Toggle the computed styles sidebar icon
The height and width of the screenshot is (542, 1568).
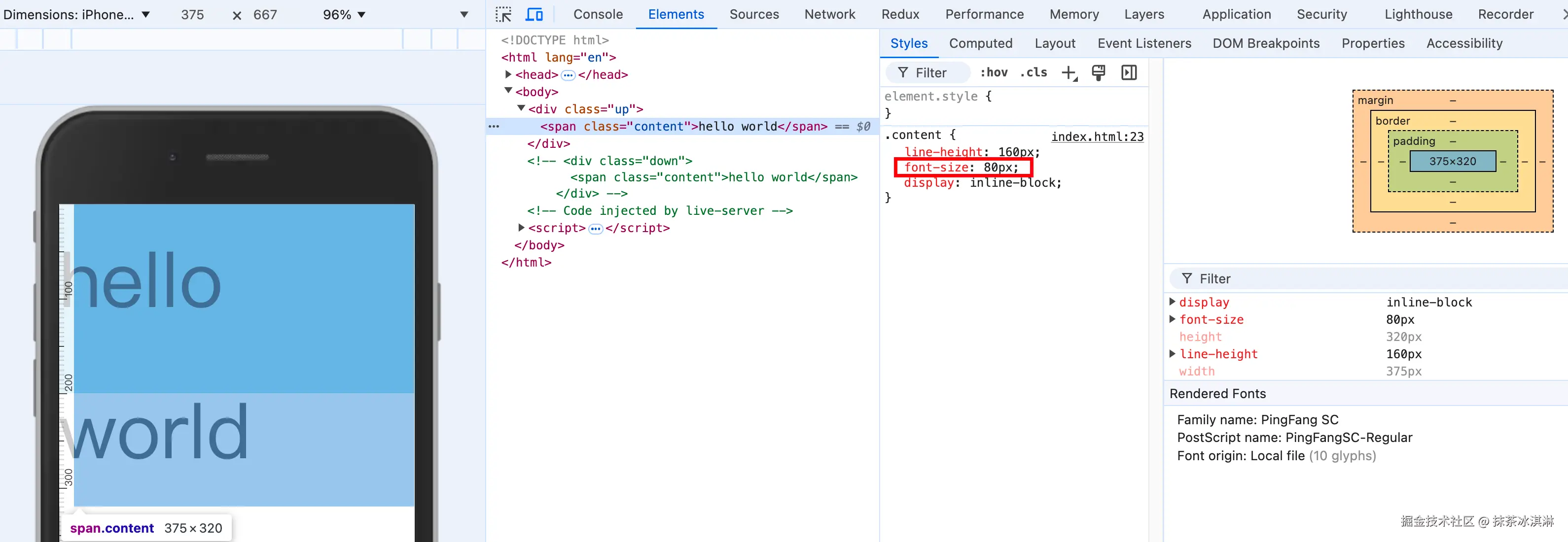pyautogui.click(x=1129, y=73)
